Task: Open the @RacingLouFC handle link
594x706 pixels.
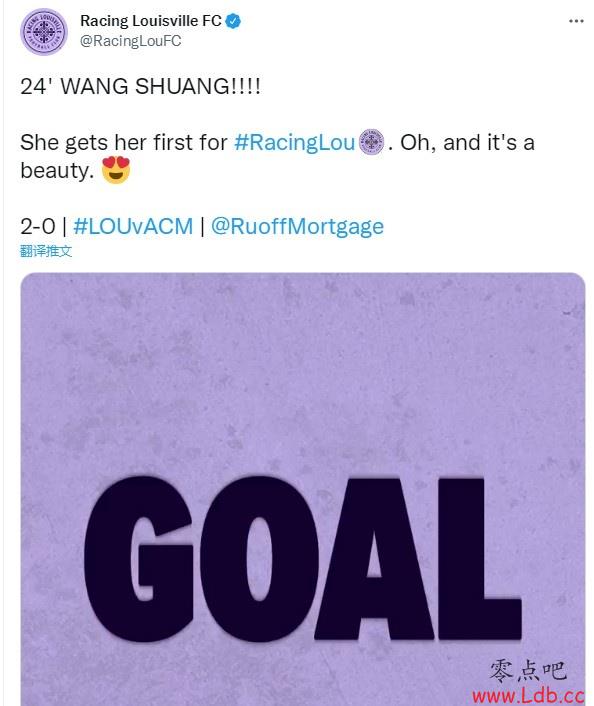Action: tap(131, 41)
